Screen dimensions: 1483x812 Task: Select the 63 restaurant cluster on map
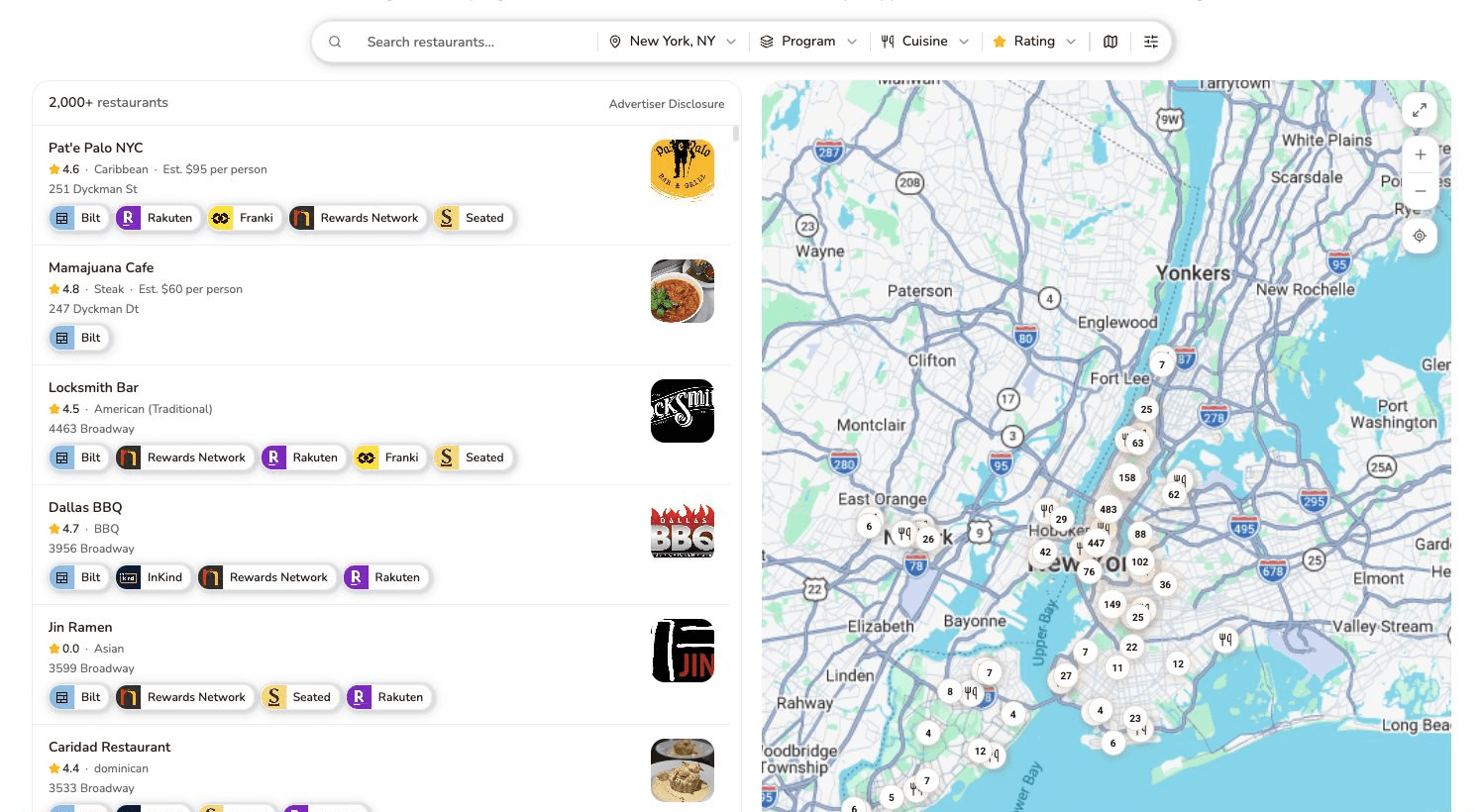(x=1138, y=443)
